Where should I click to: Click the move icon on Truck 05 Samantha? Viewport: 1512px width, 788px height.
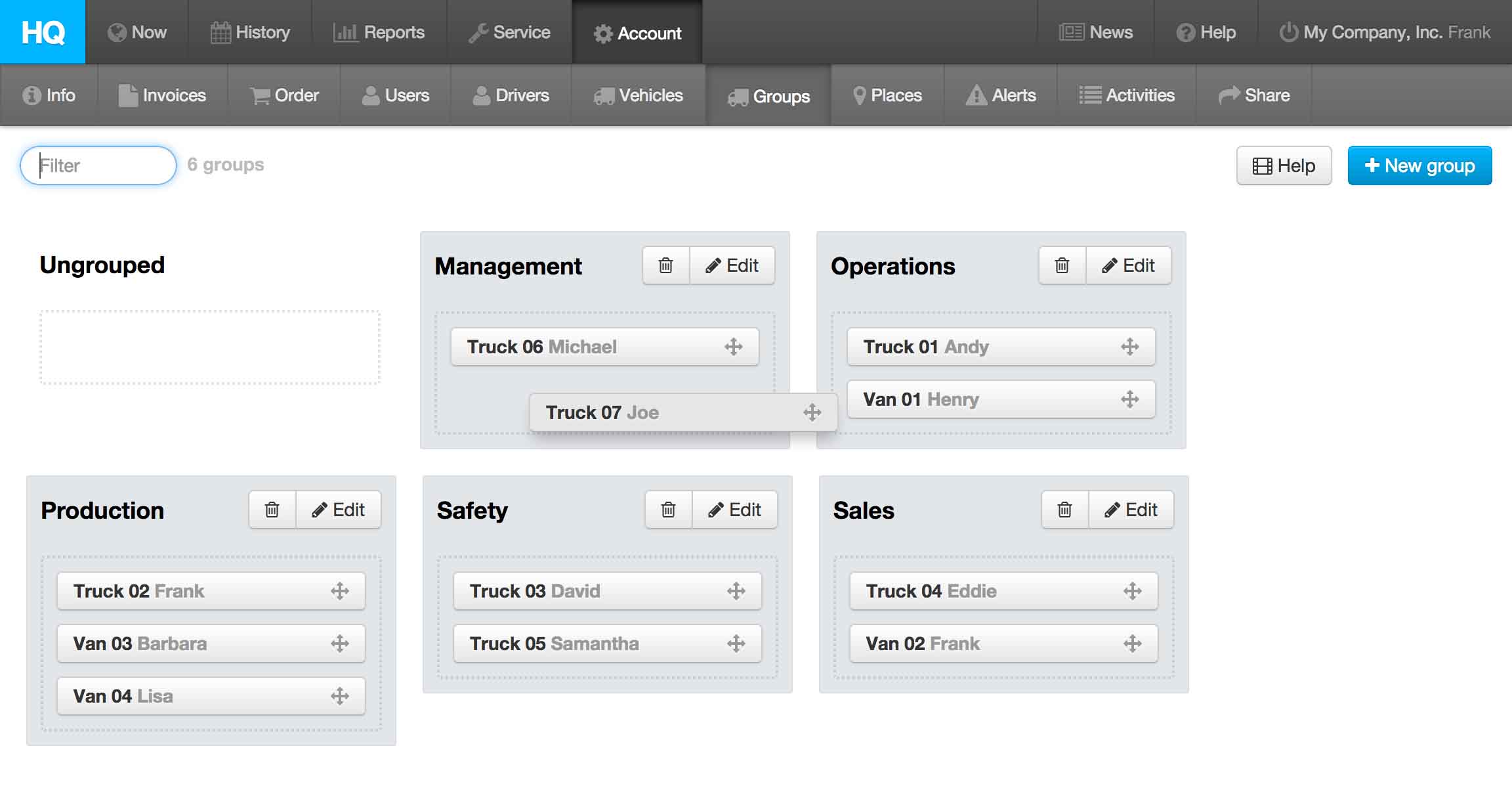(736, 644)
